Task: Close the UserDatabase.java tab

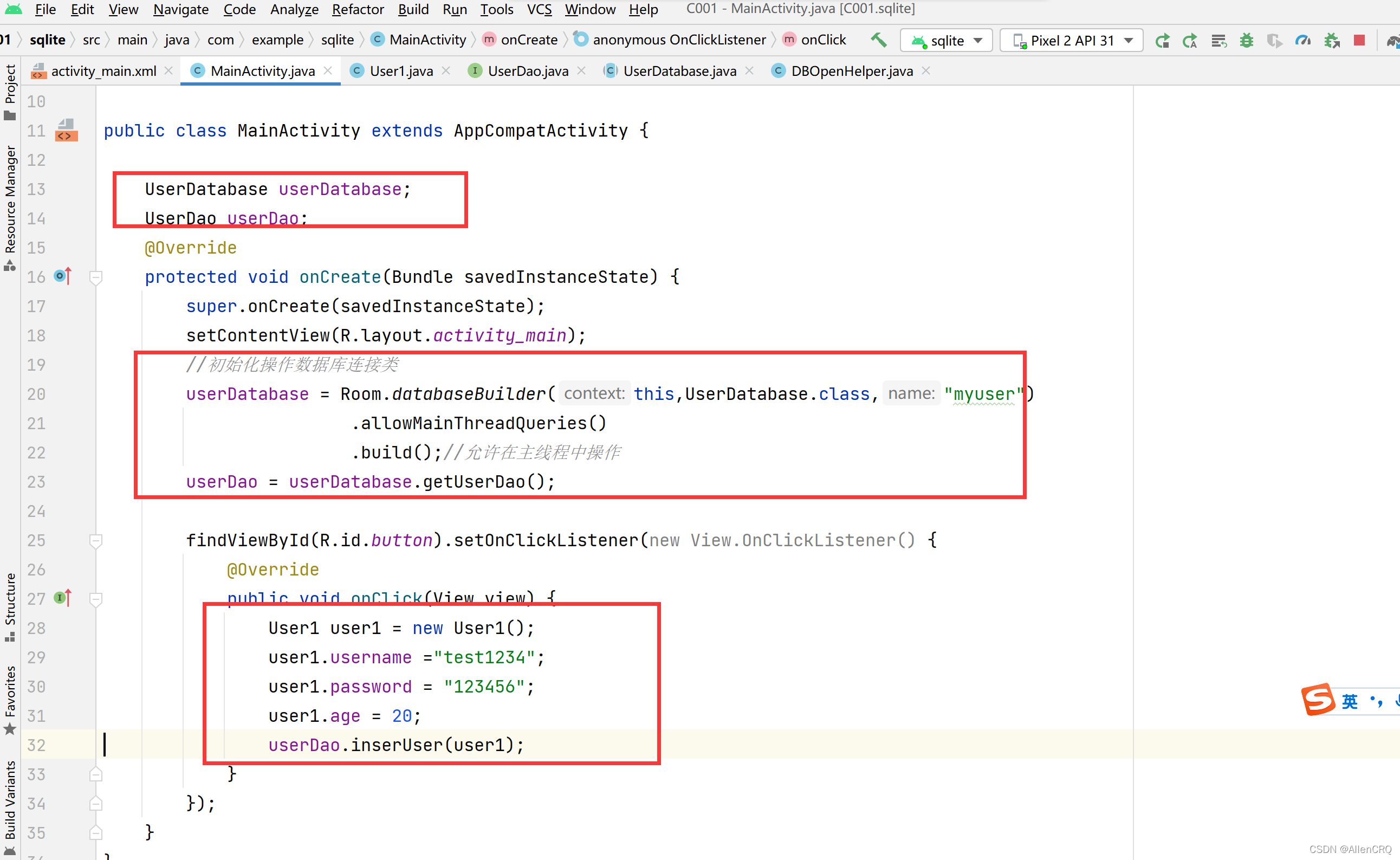Action: pos(749,70)
